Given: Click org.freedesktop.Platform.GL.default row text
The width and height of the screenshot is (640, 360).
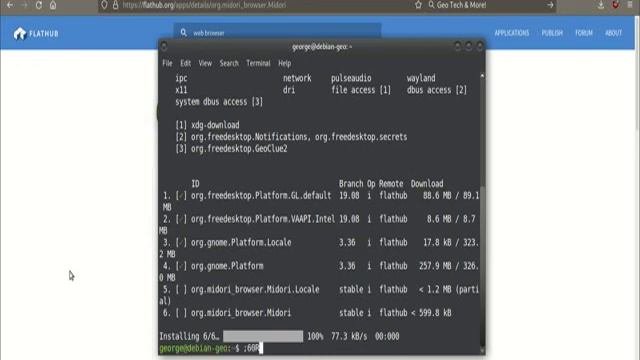Looking at the screenshot, I should click(x=261, y=196).
